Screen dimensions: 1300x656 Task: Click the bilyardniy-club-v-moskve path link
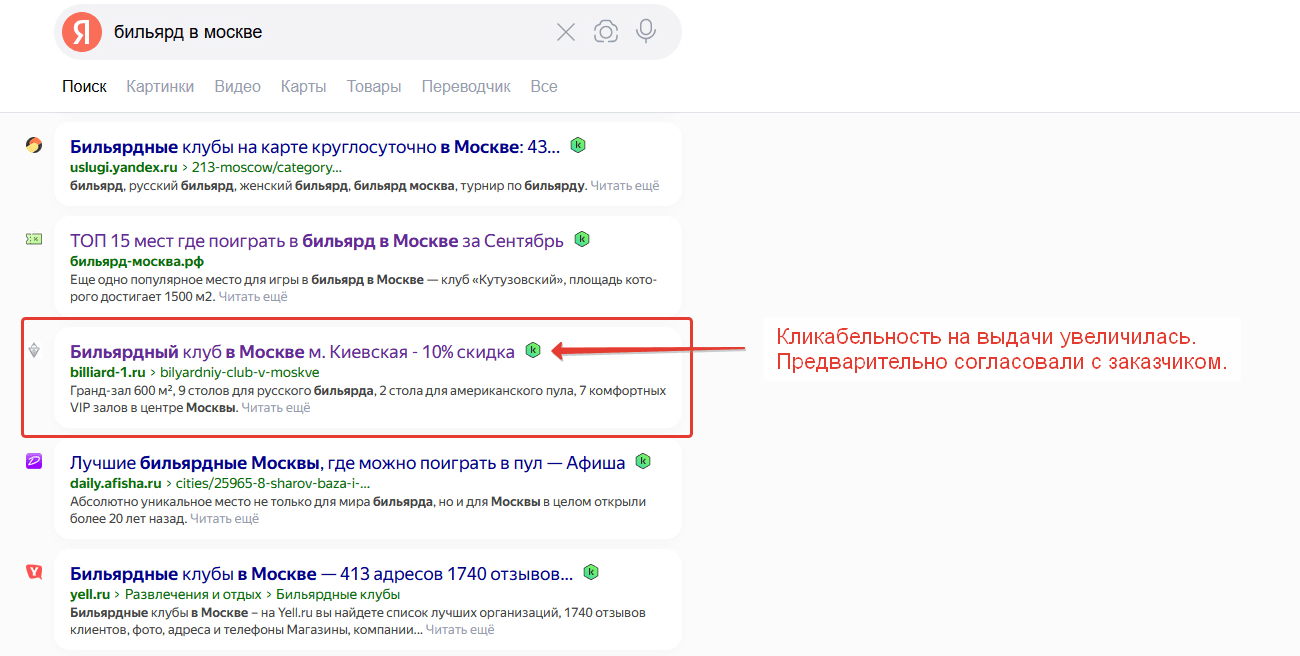(240, 372)
